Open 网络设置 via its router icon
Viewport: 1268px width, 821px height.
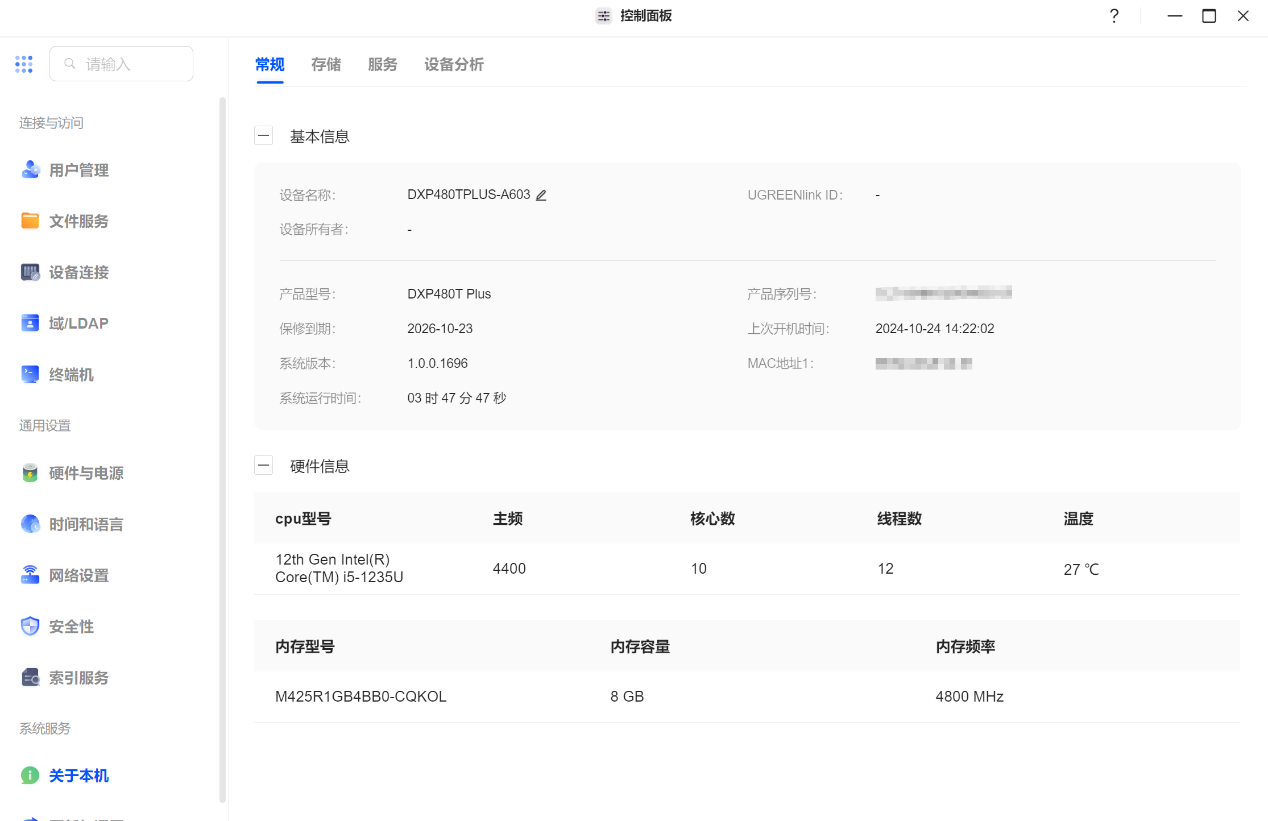[x=30, y=575]
